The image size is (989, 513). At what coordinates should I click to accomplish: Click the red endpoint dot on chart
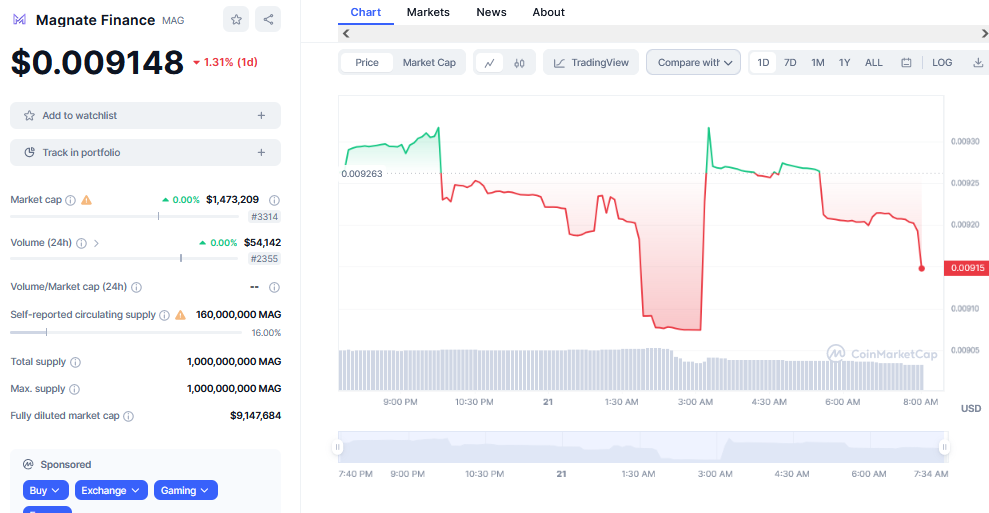tap(922, 269)
